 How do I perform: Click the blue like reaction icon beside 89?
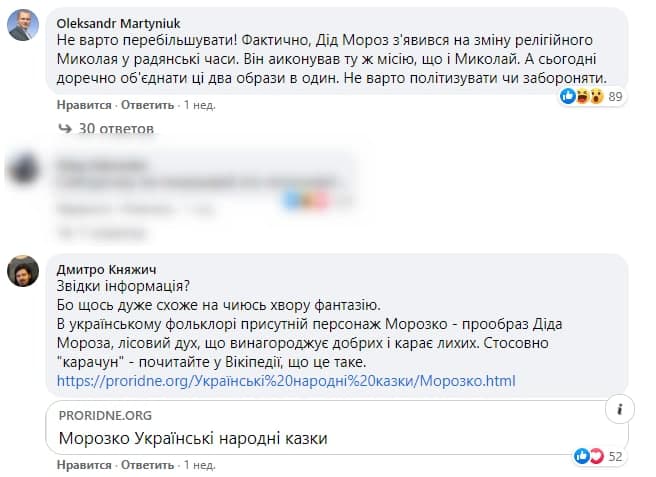[x=569, y=97]
